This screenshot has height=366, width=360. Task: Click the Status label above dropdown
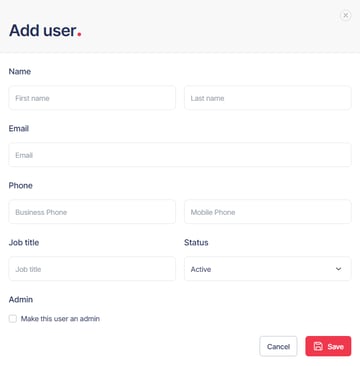click(x=196, y=243)
